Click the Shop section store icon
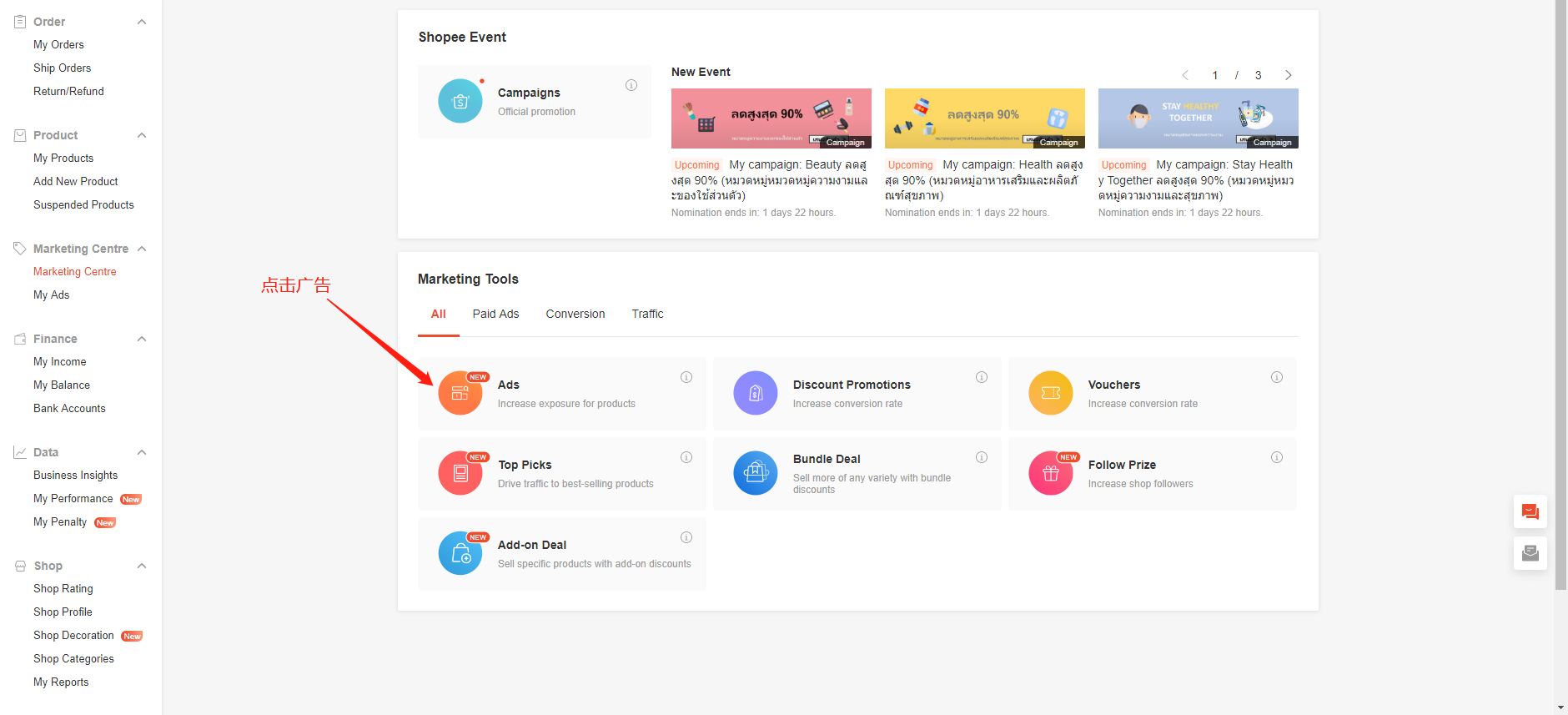 tap(20, 566)
